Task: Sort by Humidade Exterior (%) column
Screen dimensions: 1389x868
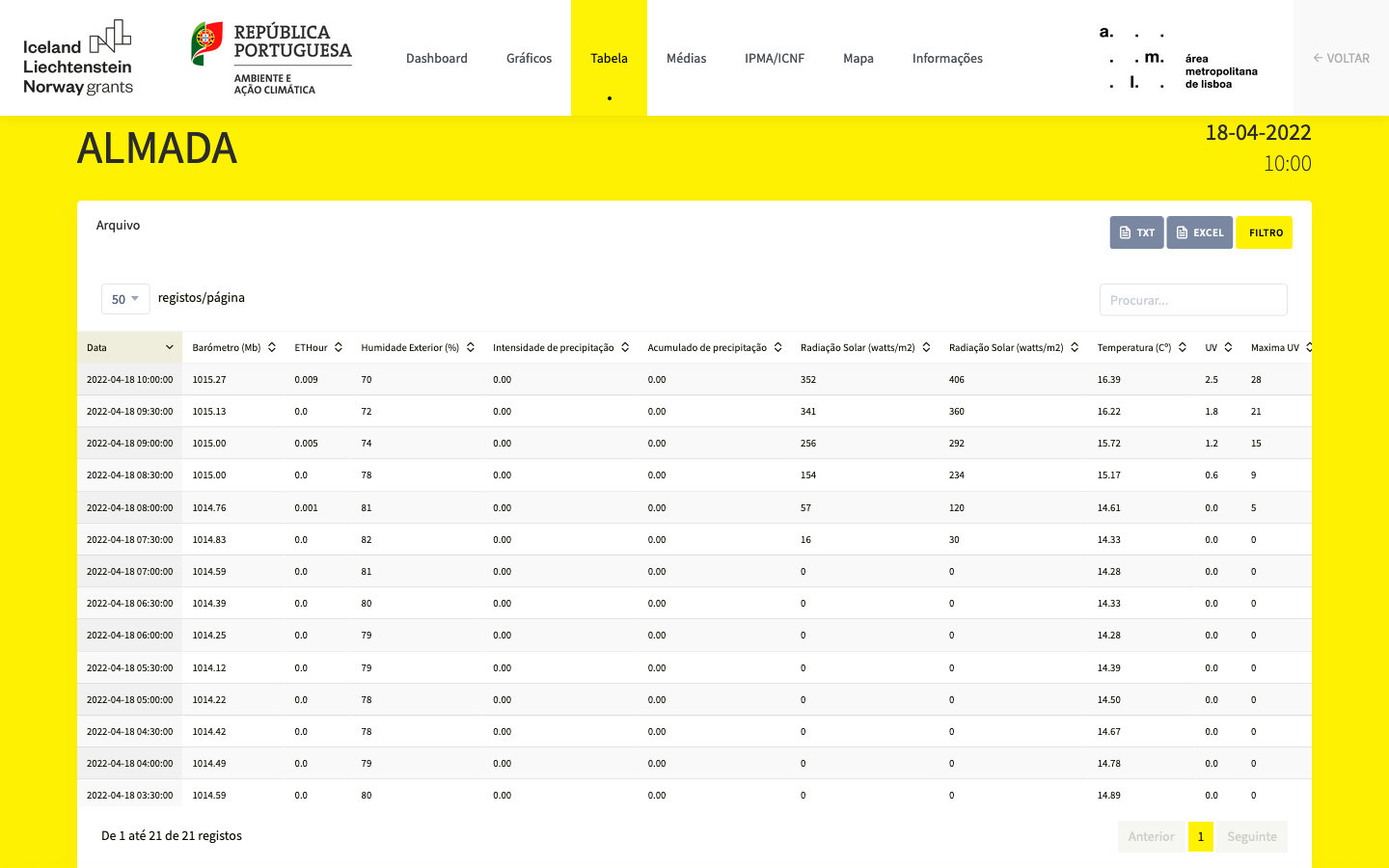Action: coord(418,347)
